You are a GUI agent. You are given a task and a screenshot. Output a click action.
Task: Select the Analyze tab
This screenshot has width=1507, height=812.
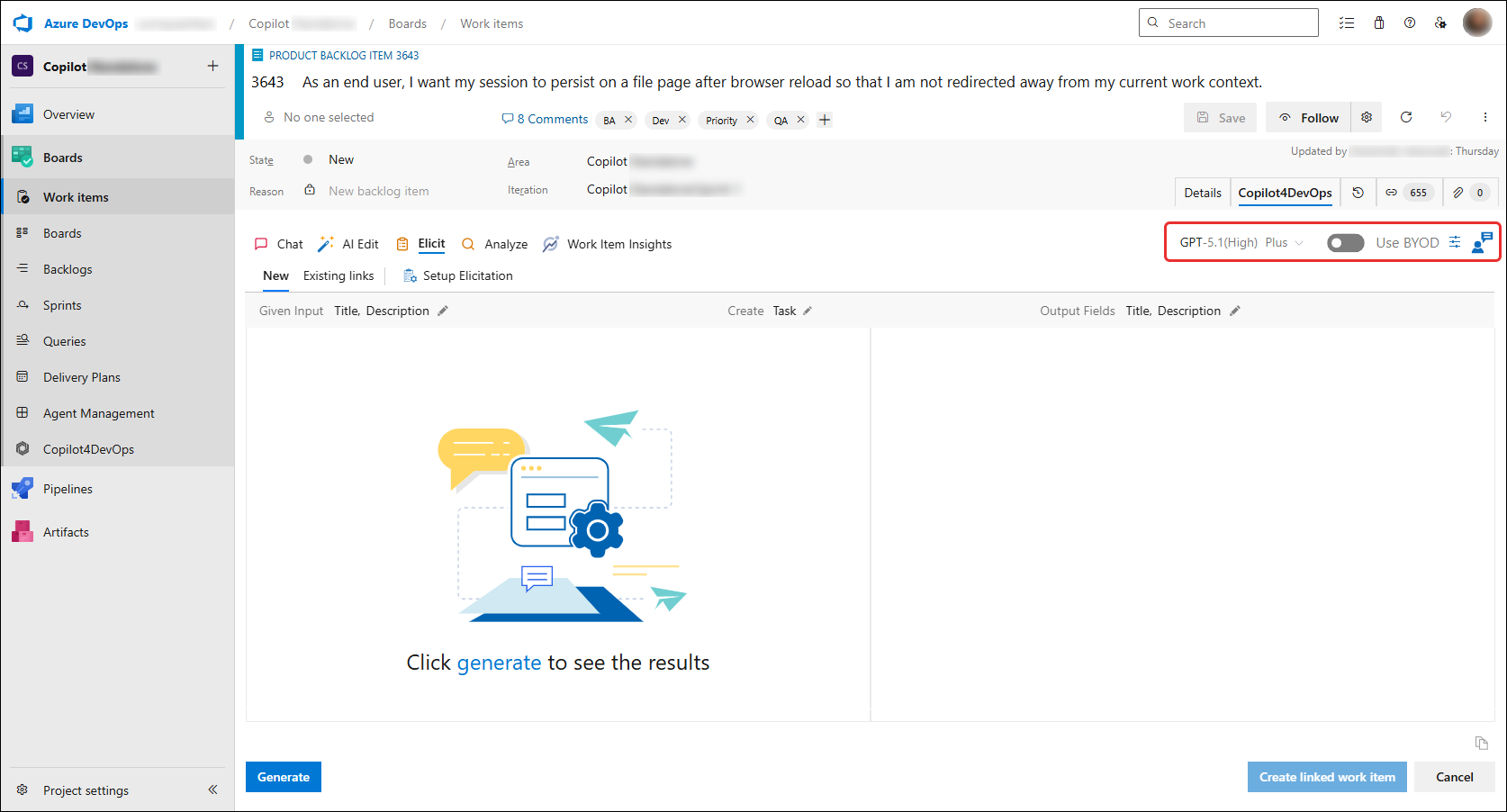point(495,244)
